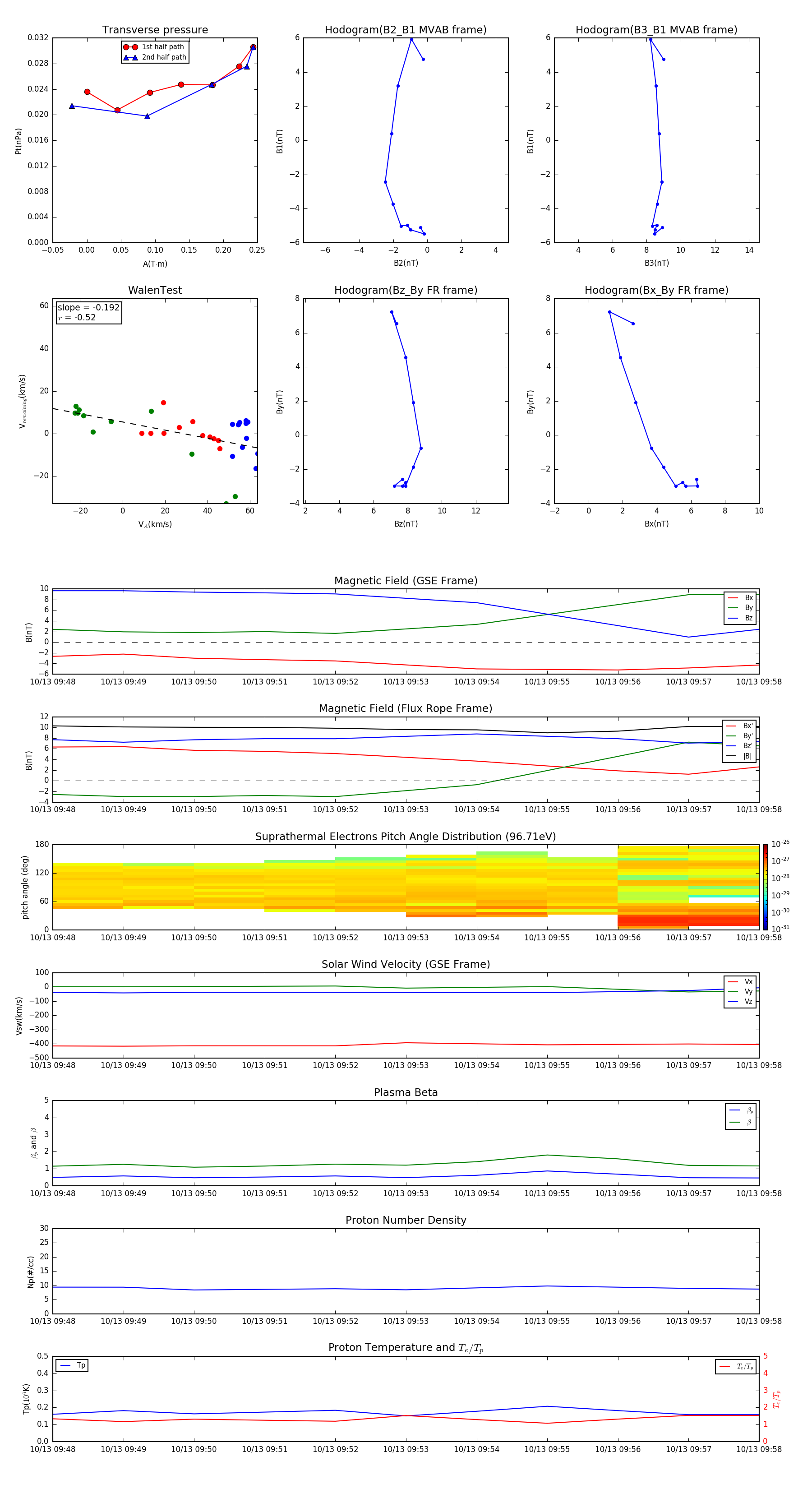Click the 'Solar Wind Velocity (GSE Frame)' title
Viewport: 812px width, 1489px height.
pyautogui.click(x=406, y=964)
